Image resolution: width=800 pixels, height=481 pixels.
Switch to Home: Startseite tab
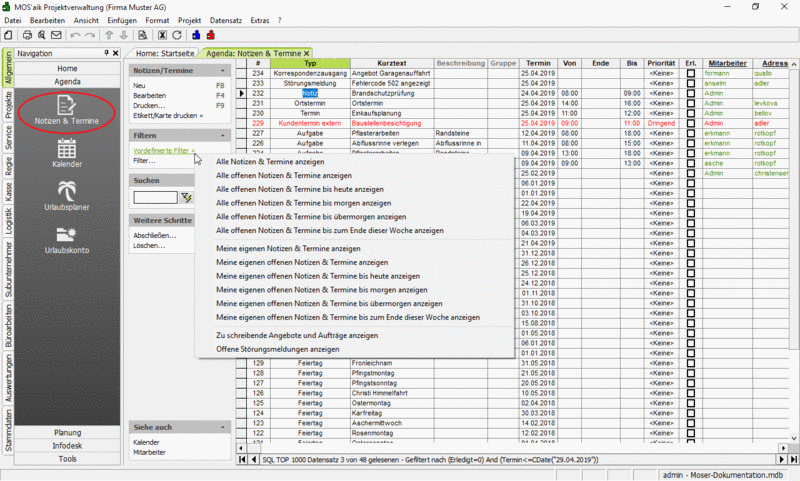(165, 54)
